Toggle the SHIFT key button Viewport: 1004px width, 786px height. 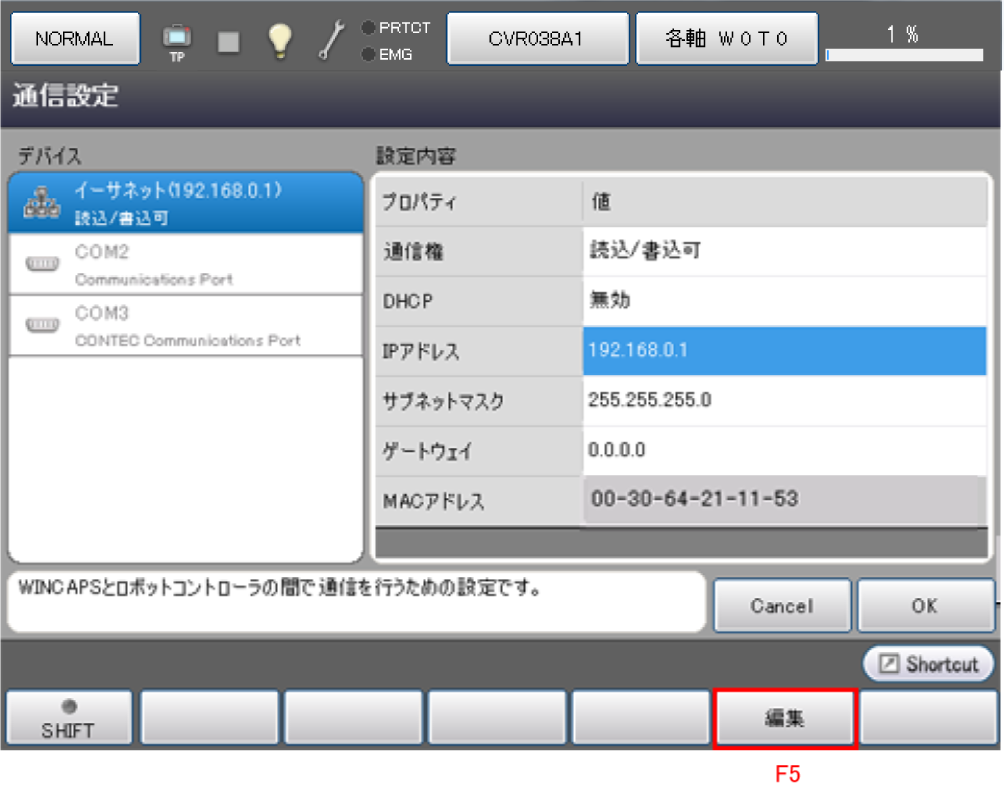point(69,718)
